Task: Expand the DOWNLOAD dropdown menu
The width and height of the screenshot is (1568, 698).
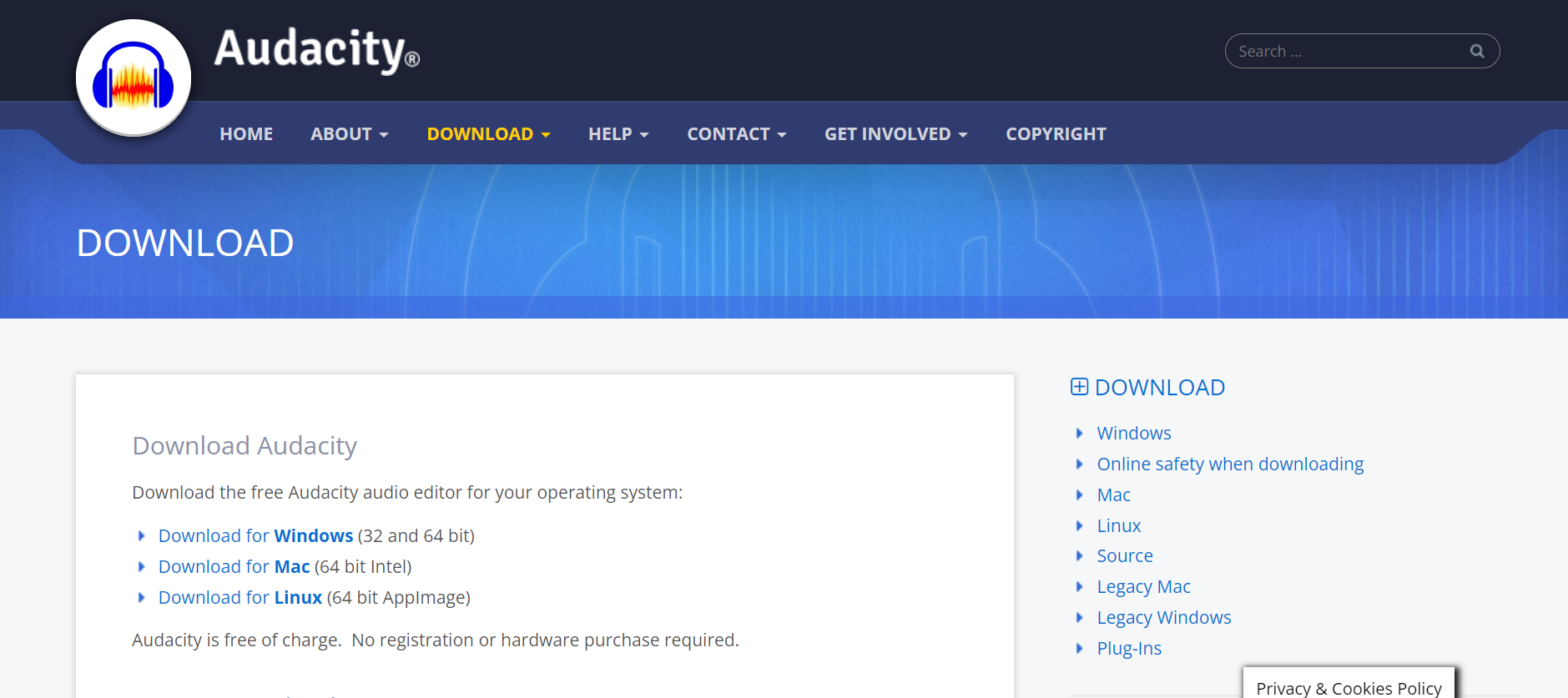Action: coord(488,134)
